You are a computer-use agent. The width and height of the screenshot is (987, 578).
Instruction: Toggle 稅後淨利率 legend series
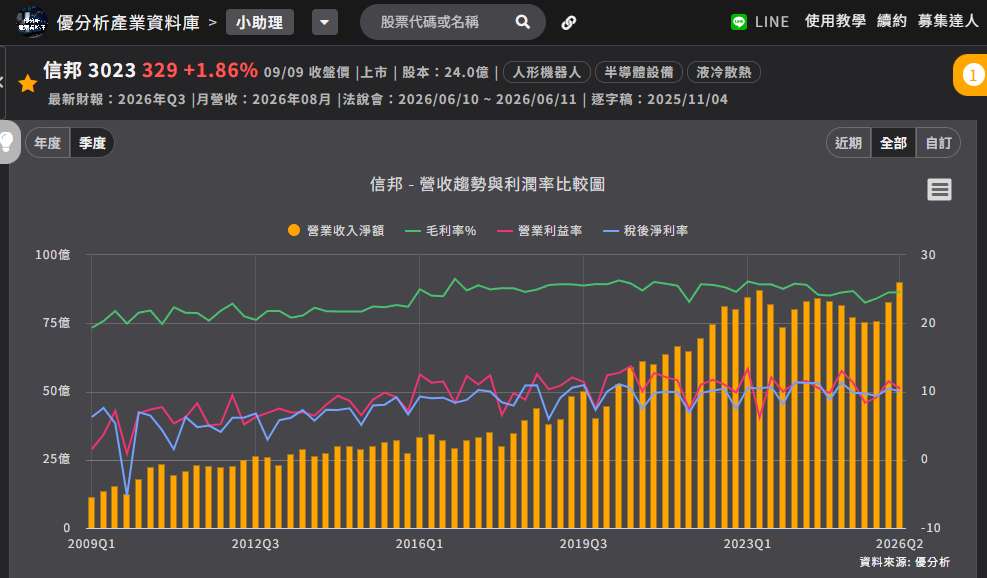pos(645,230)
